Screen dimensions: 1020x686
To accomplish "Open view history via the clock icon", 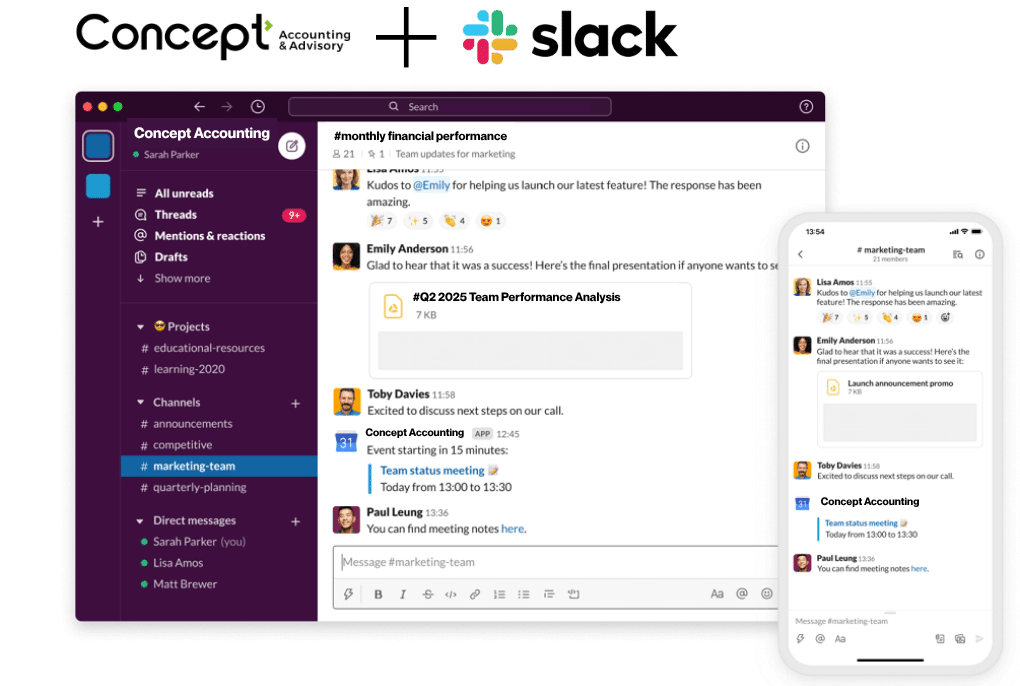I will point(258,106).
